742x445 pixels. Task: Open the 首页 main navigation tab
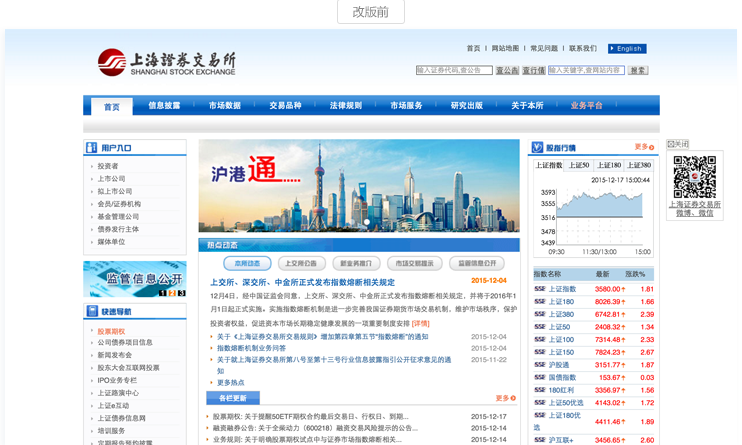112,107
